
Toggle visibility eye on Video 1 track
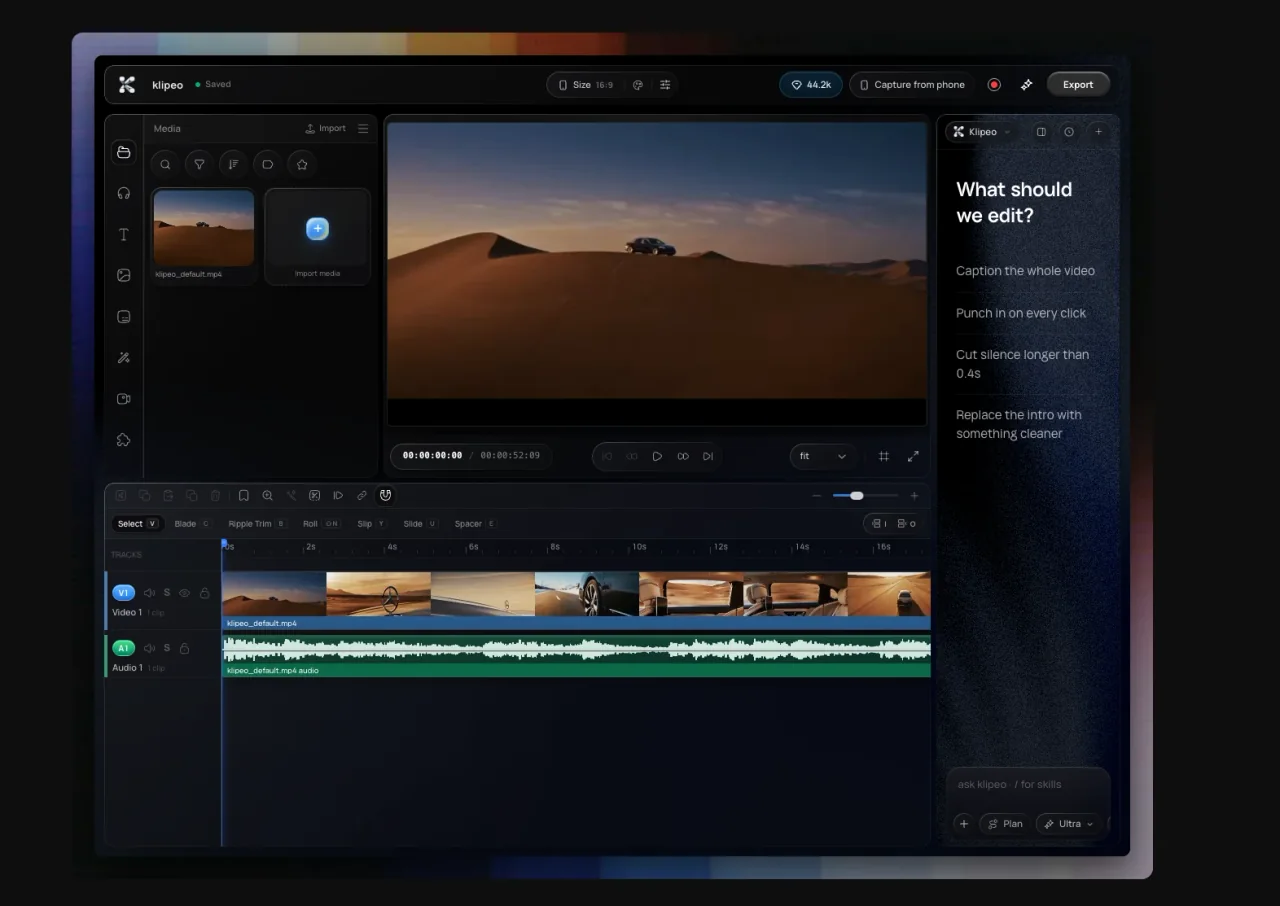pyautogui.click(x=184, y=593)
